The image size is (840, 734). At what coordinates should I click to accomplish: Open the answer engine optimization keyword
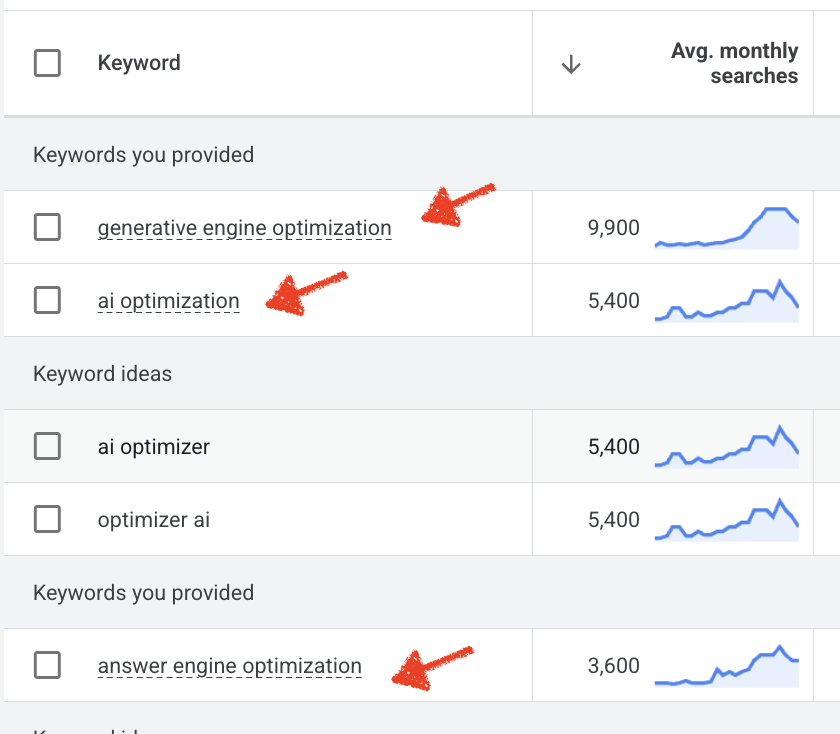click(x=229, y=666)
